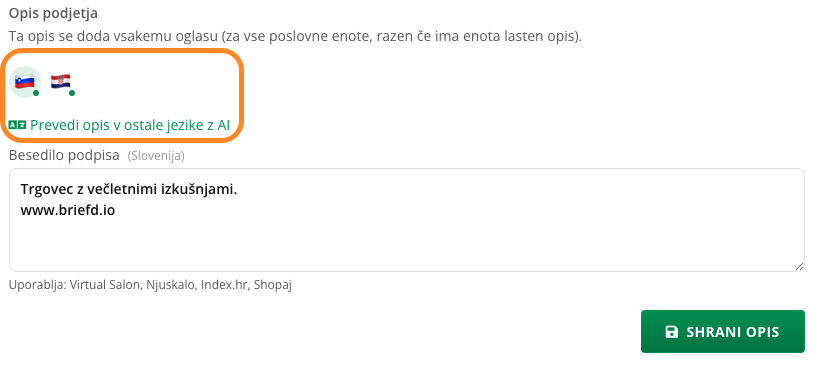Save description with SHRANI OPIS button
The height and width of the screenshot is (368, 829).
click(723, 332)
